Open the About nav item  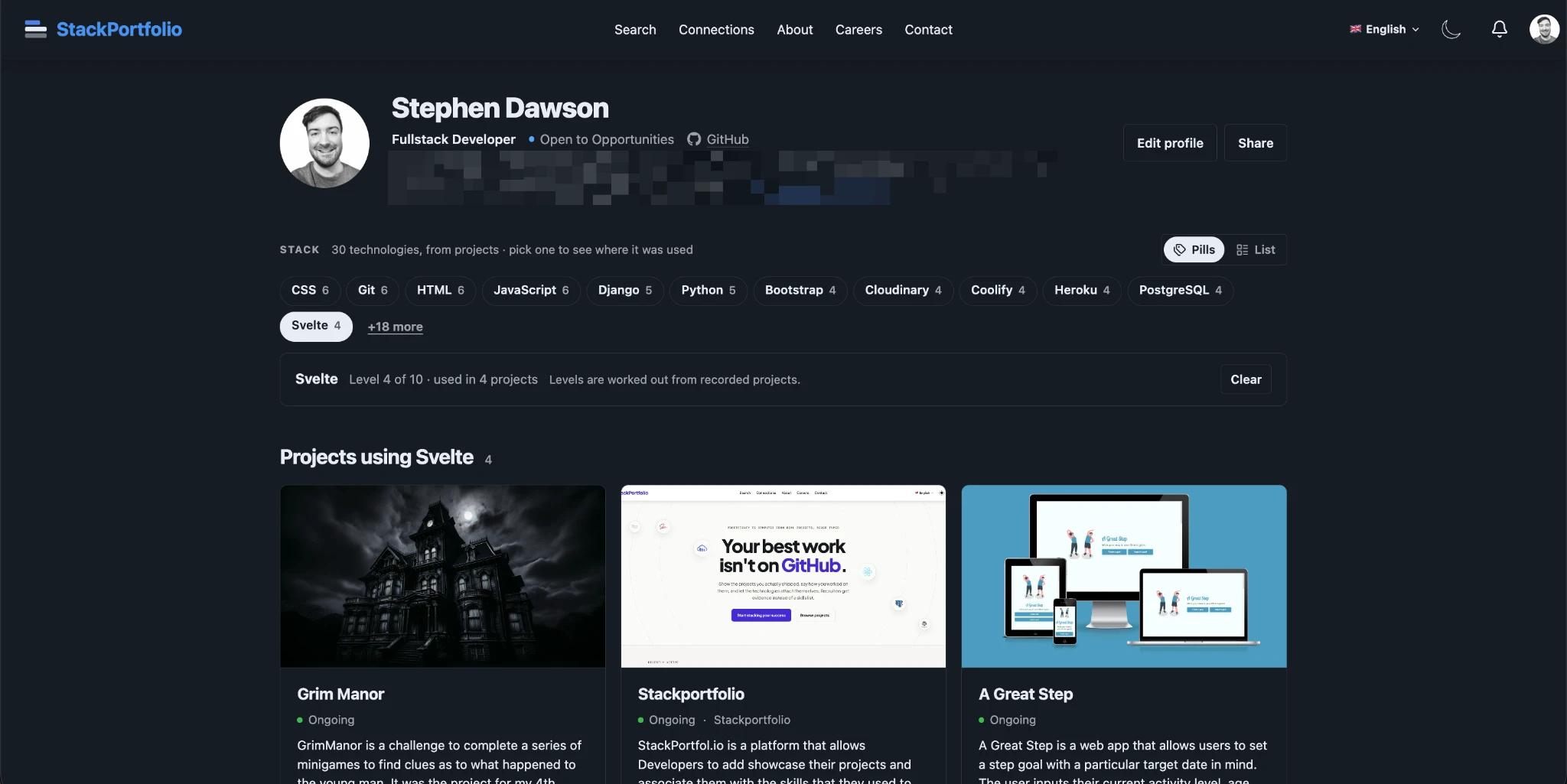click(794, 29)
